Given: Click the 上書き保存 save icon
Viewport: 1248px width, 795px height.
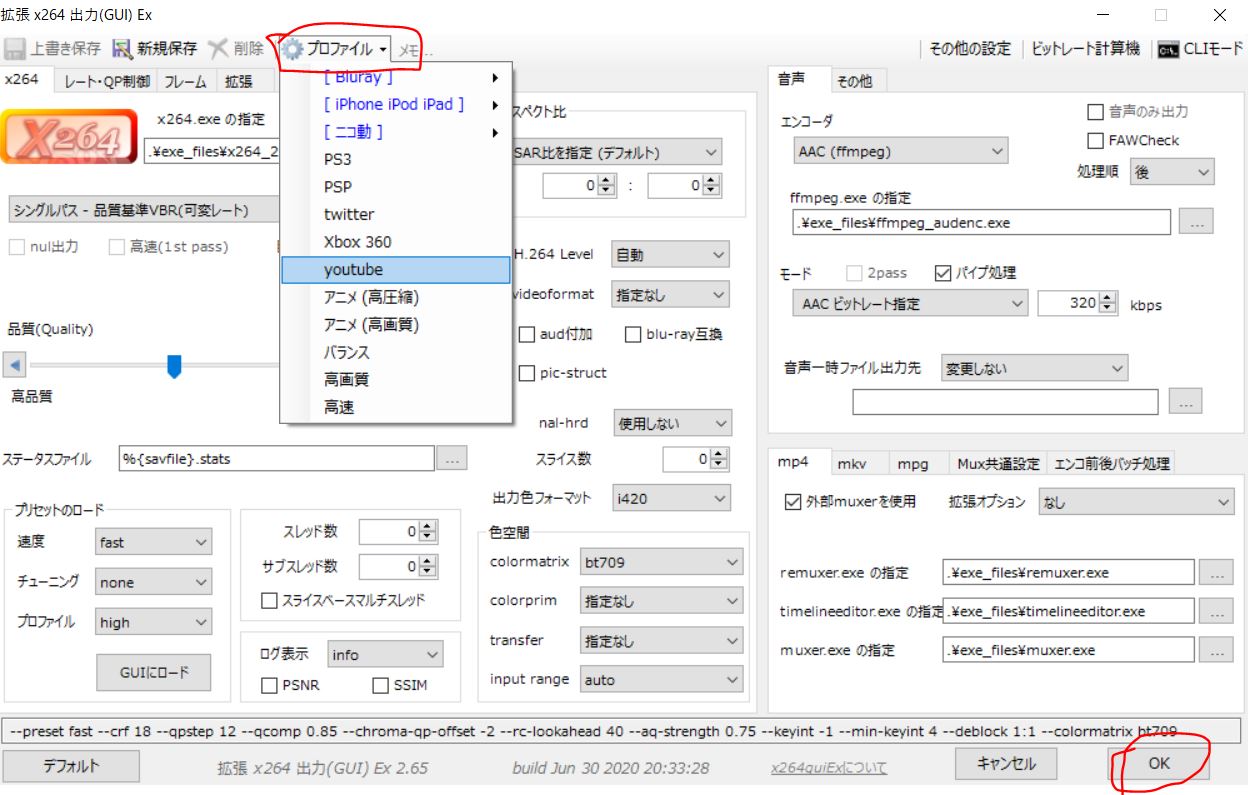Looking at the screenshot, I should tap(15, 49).
